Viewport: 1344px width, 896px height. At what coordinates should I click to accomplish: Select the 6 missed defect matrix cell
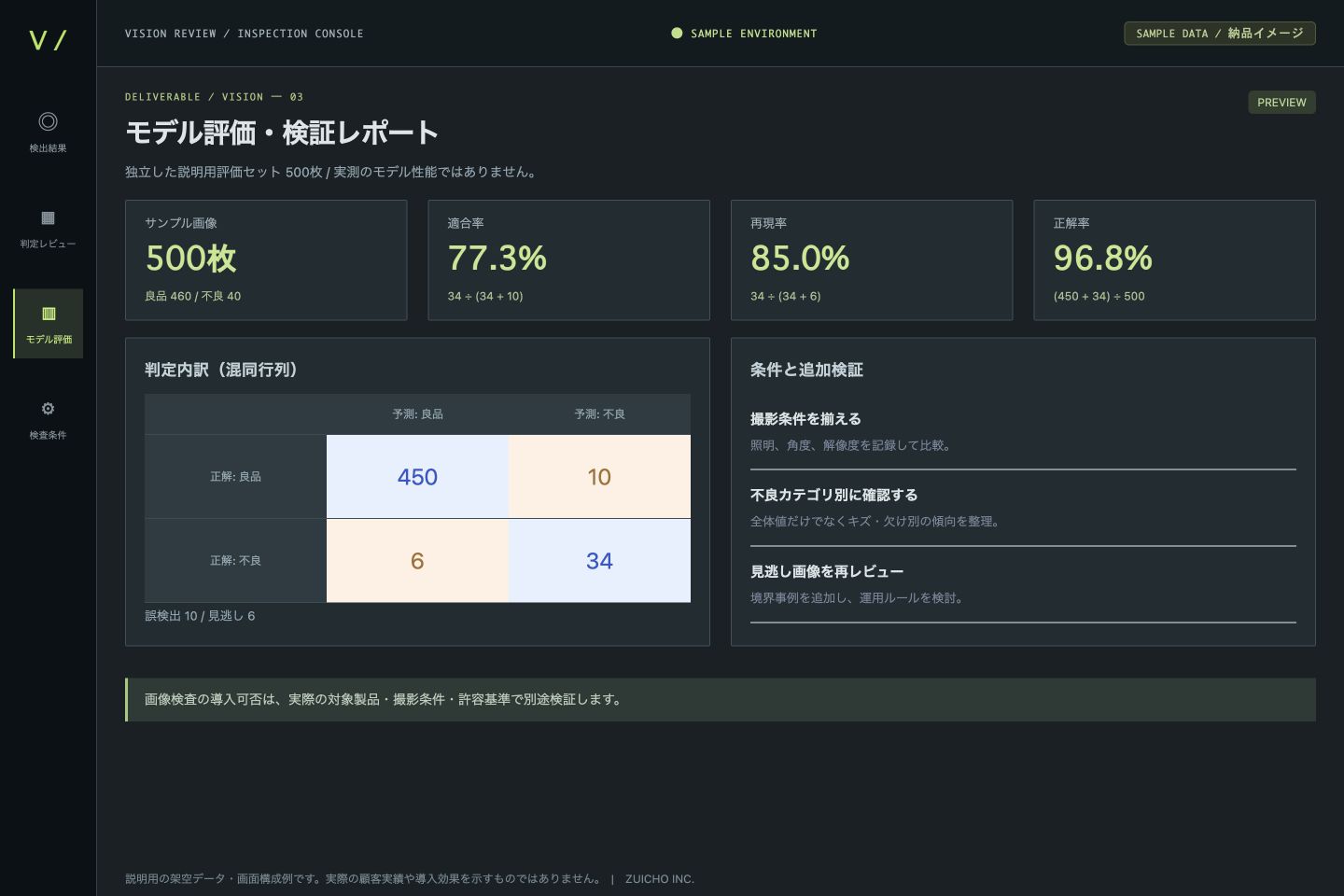pyautogui.click(x=417, y=561)
